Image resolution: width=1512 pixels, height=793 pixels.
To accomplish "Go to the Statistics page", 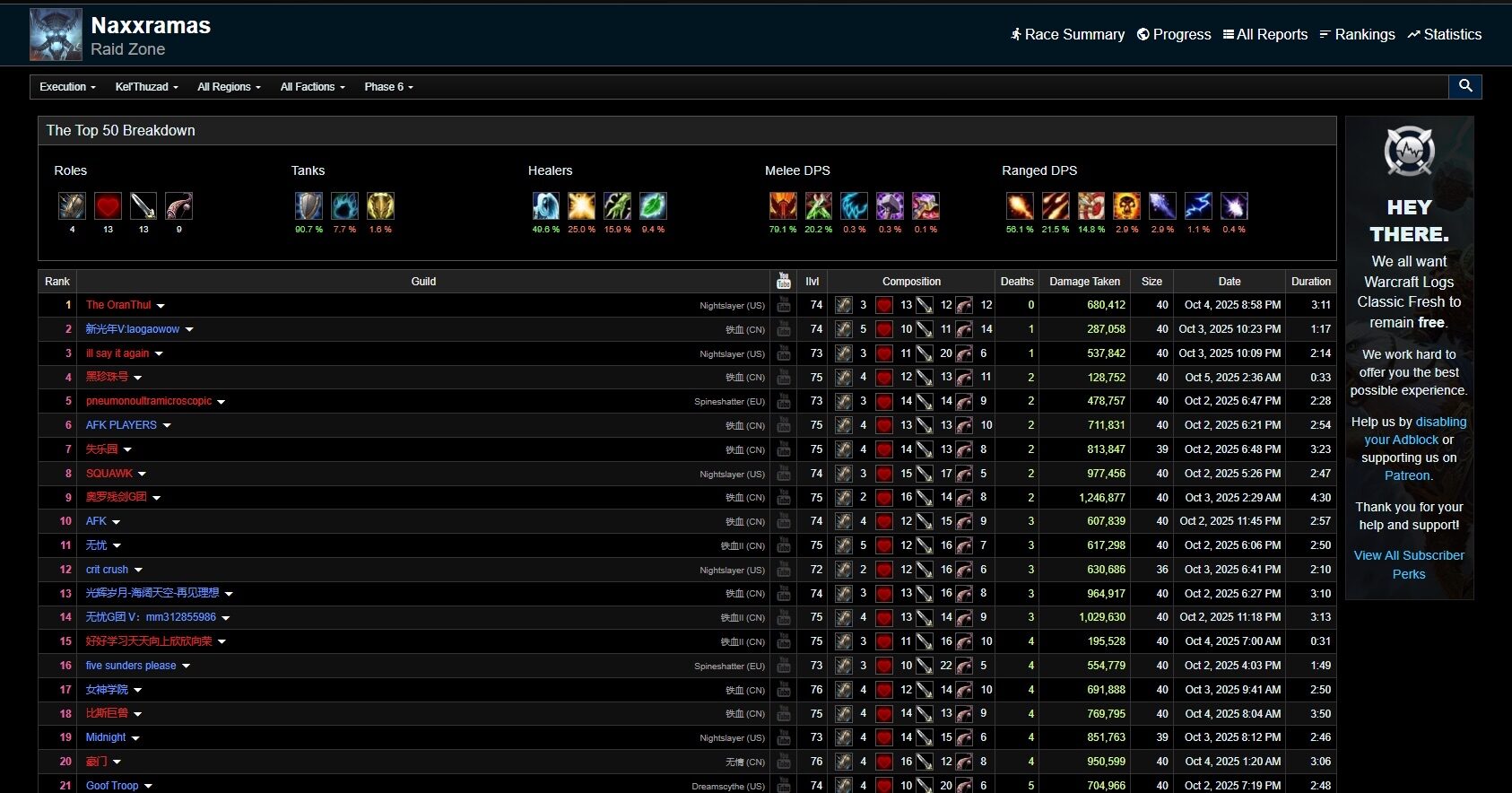I will pos(1444,34).
